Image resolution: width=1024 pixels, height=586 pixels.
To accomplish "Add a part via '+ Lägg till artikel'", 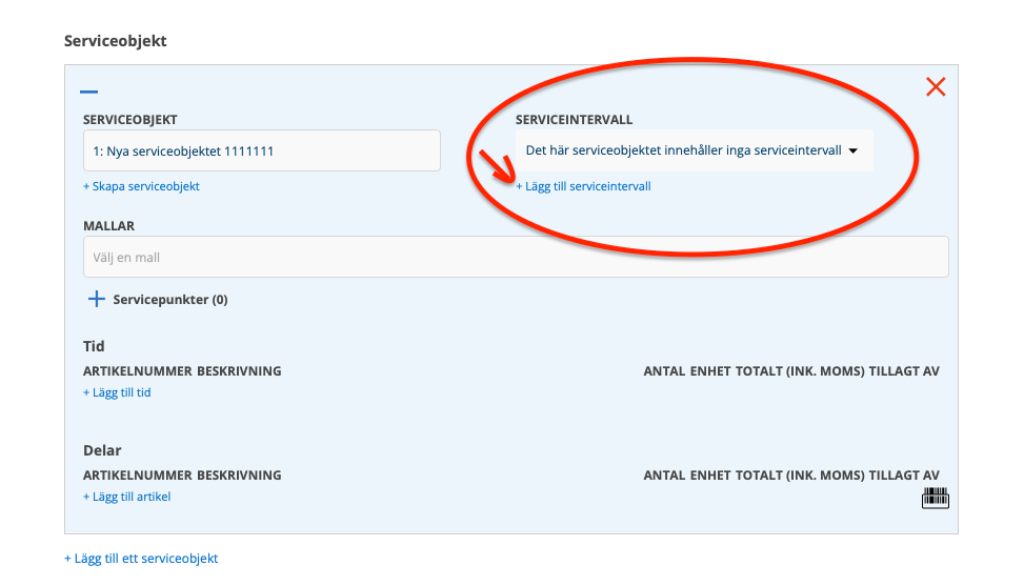I will point(127,496).
